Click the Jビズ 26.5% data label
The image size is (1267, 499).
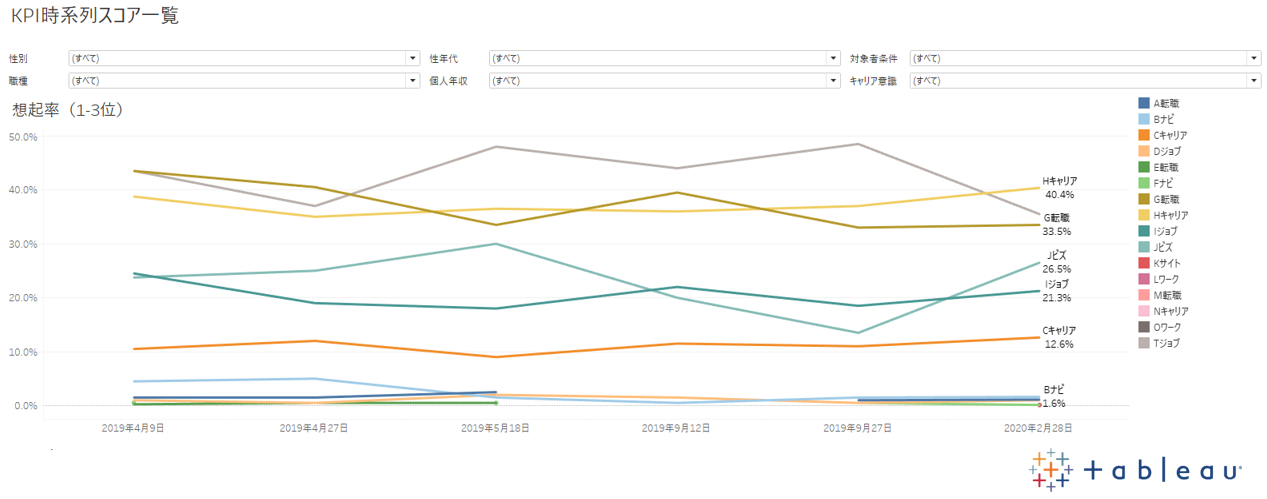(1057, 262)
